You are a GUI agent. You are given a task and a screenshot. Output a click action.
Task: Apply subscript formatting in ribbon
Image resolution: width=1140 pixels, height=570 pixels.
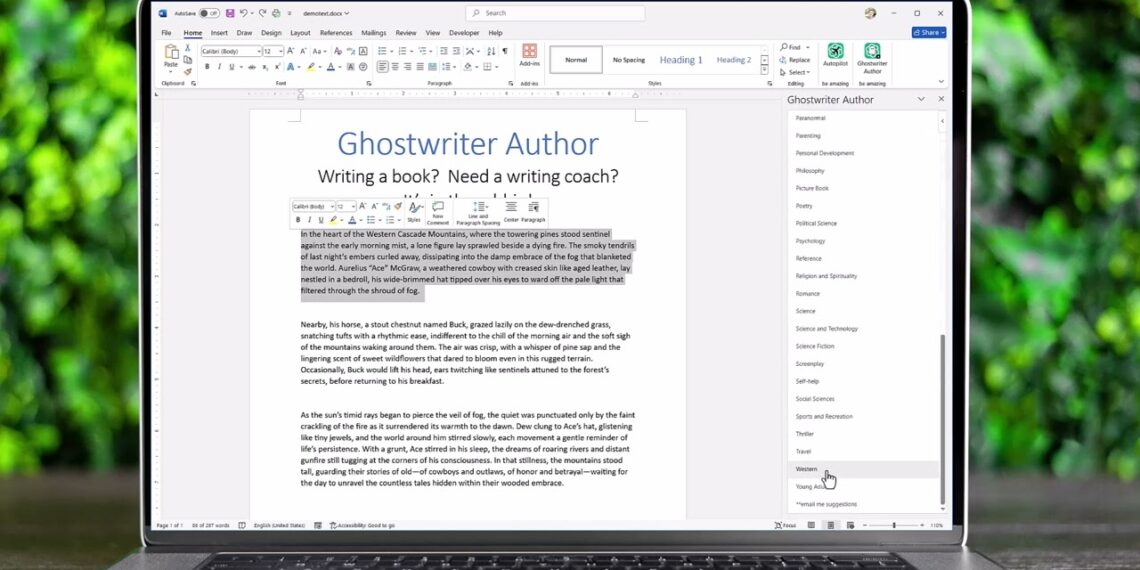tap(265, 67)
